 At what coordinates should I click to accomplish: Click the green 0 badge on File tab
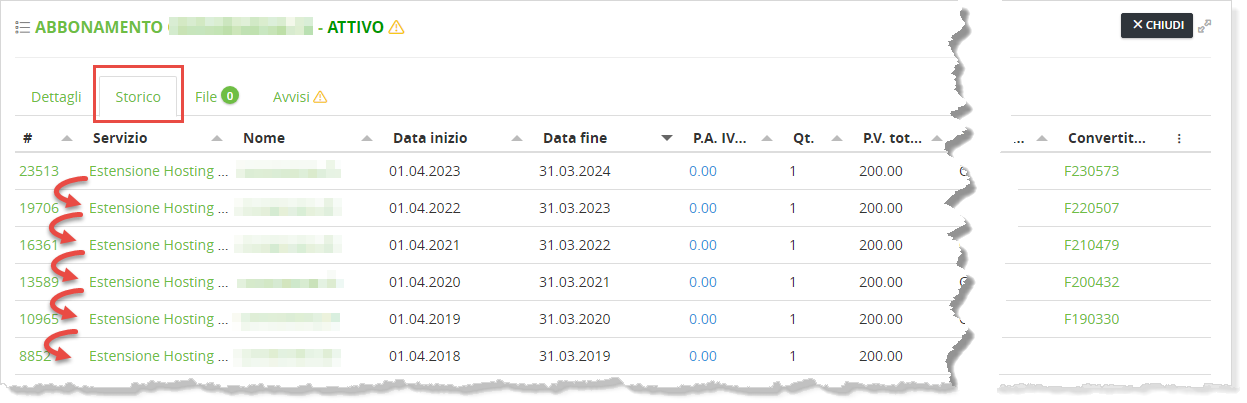tap(230, 96)
